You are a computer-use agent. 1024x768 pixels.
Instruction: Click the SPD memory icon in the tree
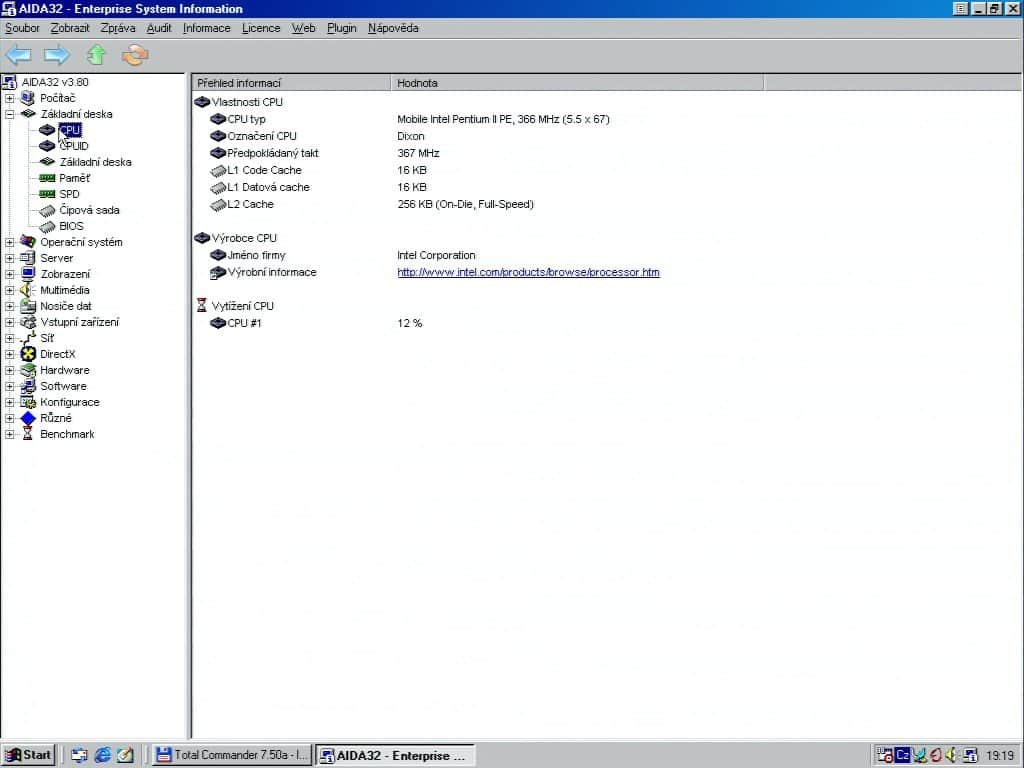tap(47, 194)
